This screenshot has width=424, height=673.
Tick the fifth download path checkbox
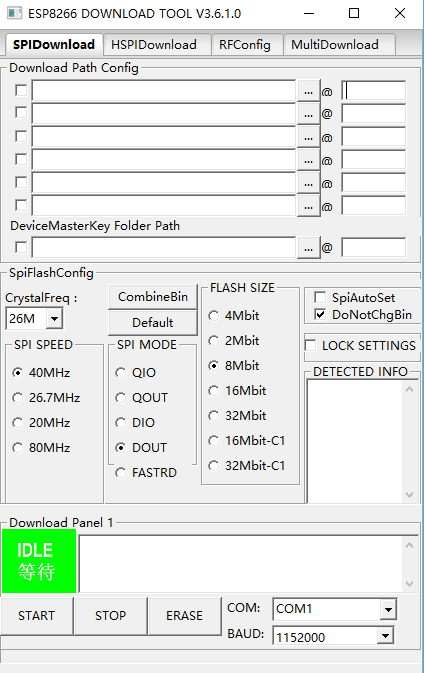[x=21, y=182]
